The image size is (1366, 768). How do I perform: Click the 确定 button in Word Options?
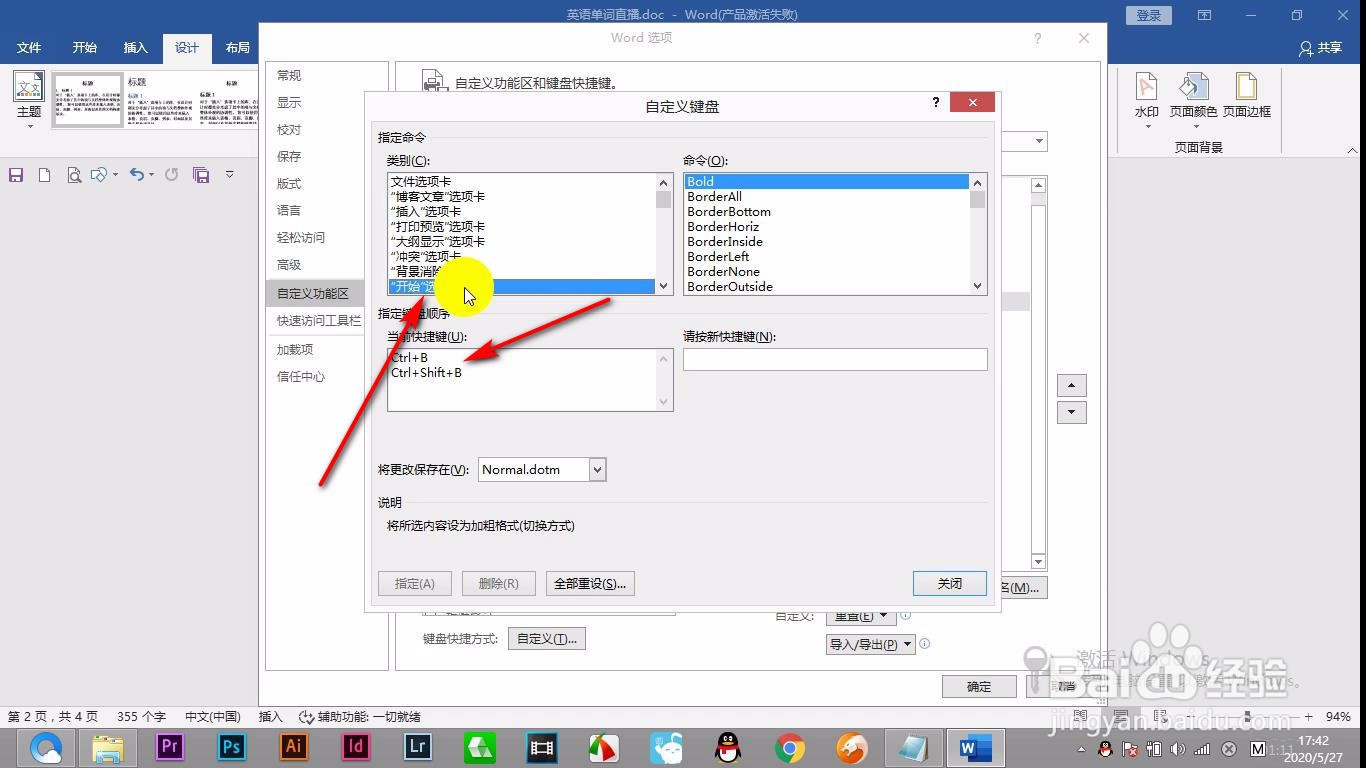(979, 686)
